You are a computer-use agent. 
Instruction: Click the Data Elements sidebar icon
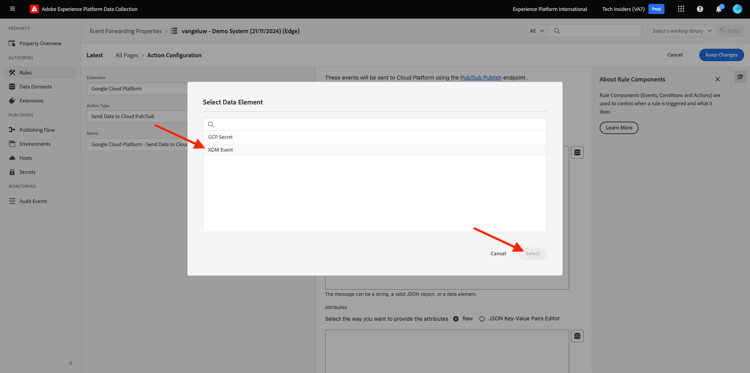tap(12, 87)
